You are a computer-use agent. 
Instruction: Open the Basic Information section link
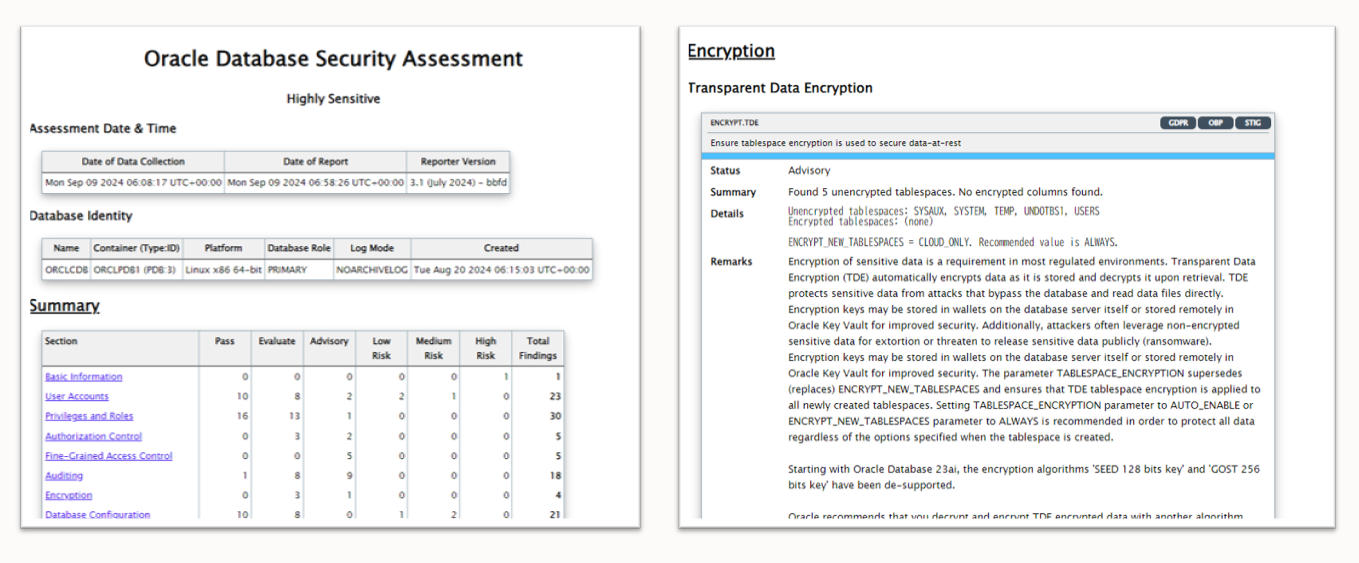coord(84,377)
